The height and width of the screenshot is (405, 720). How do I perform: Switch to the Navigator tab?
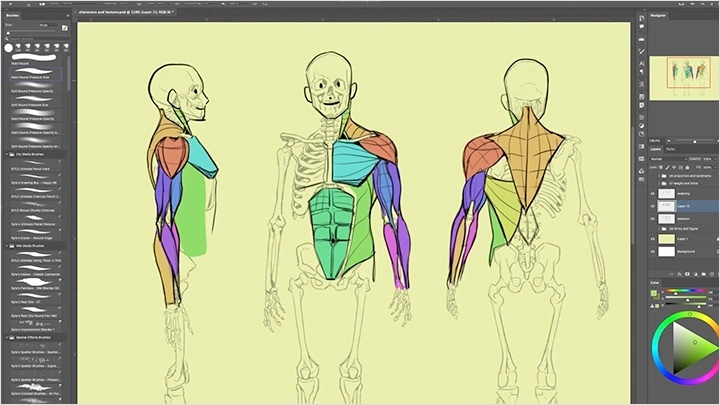click(x=658, y=16)
